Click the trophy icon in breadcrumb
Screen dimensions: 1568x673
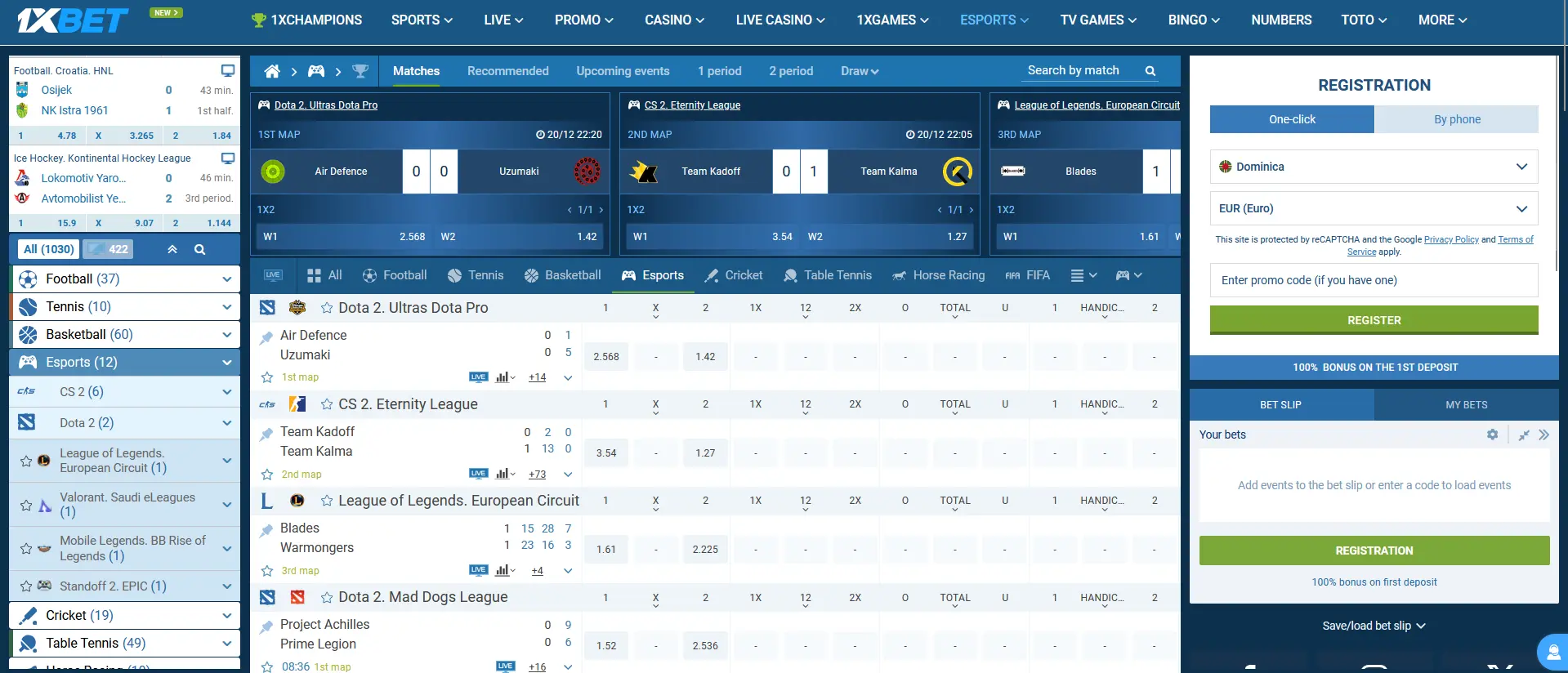[360, 72]
